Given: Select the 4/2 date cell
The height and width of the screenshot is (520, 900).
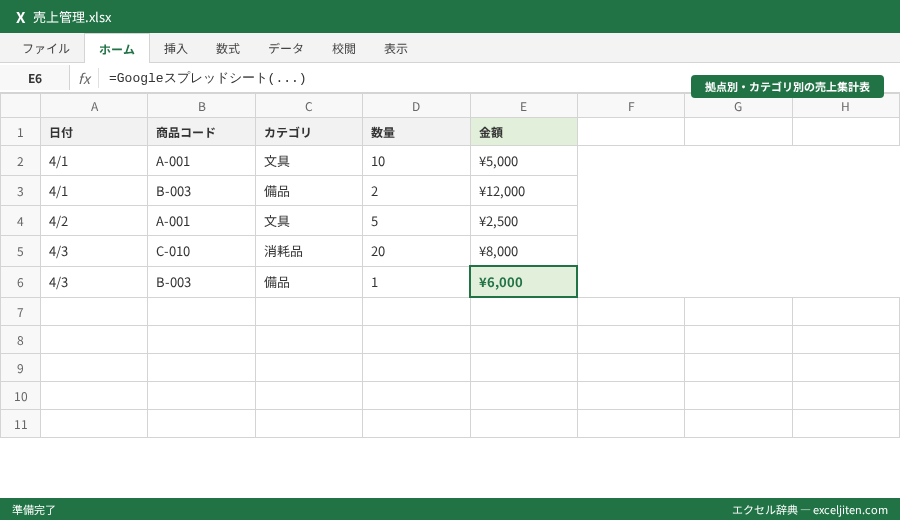Looking at the screenshot, I should pyautogui.click(x=94, y=221).
